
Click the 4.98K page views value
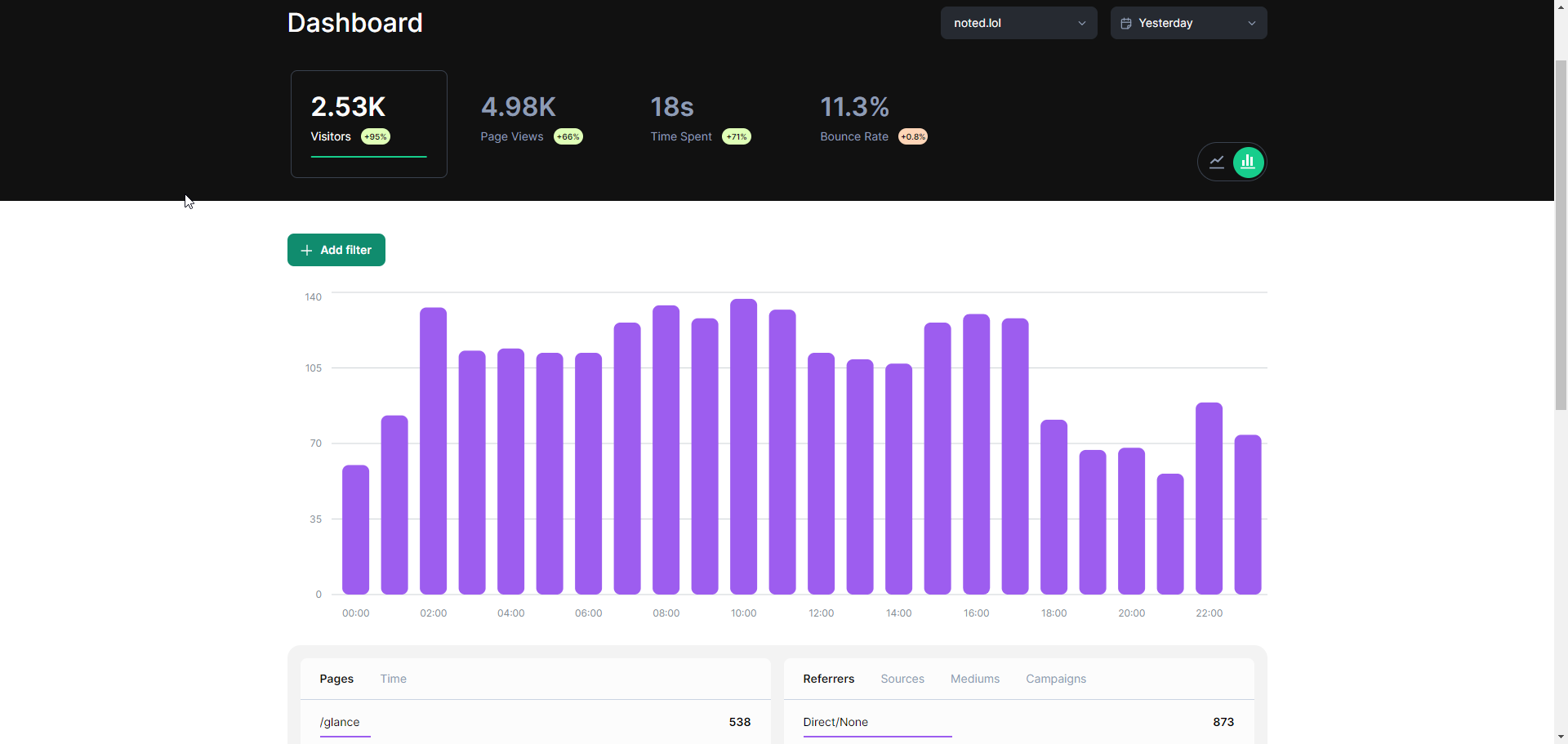pos(519,107)
